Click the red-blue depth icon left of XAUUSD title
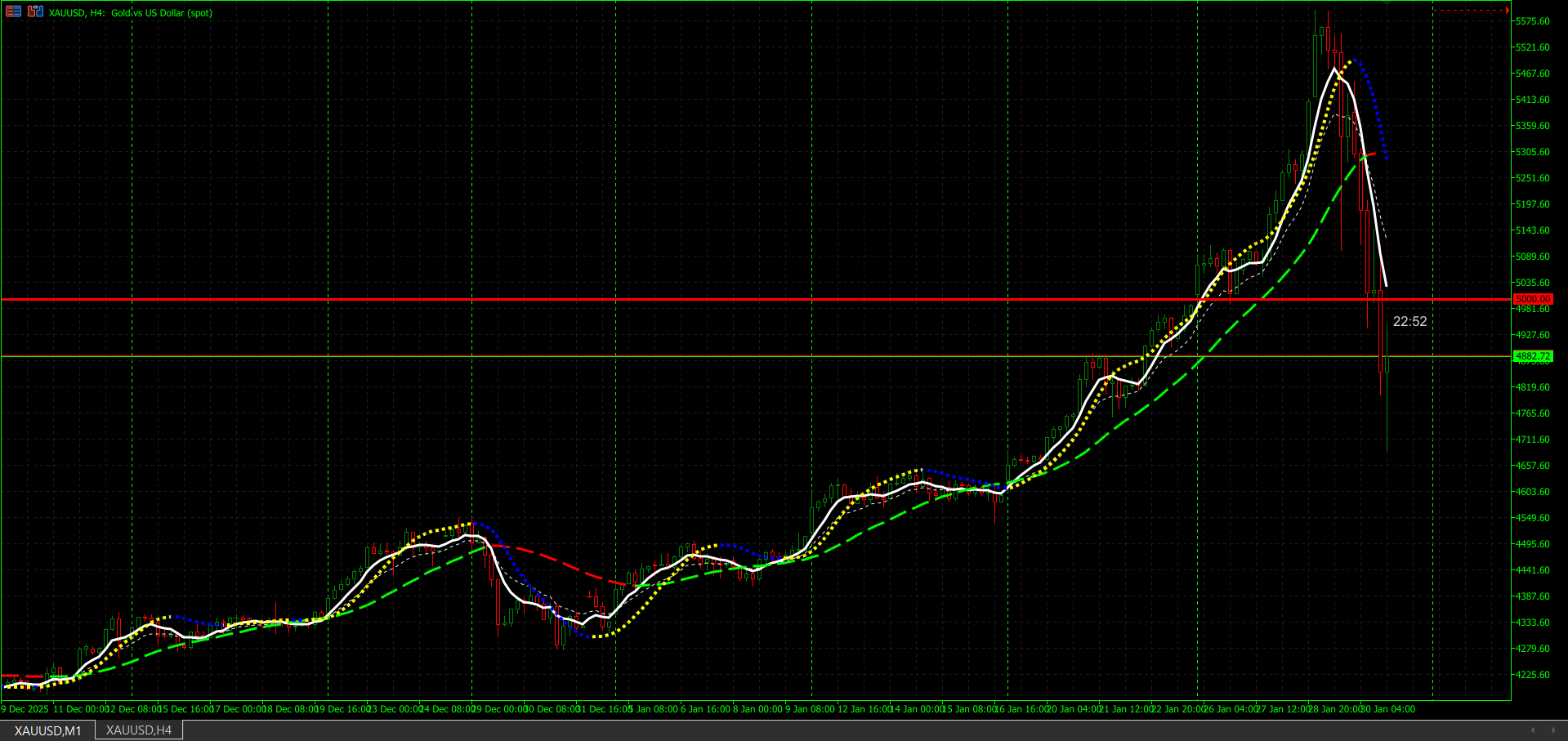This screenshot has height=741, width=1568. pyautogui.click(x=35, y=11)
